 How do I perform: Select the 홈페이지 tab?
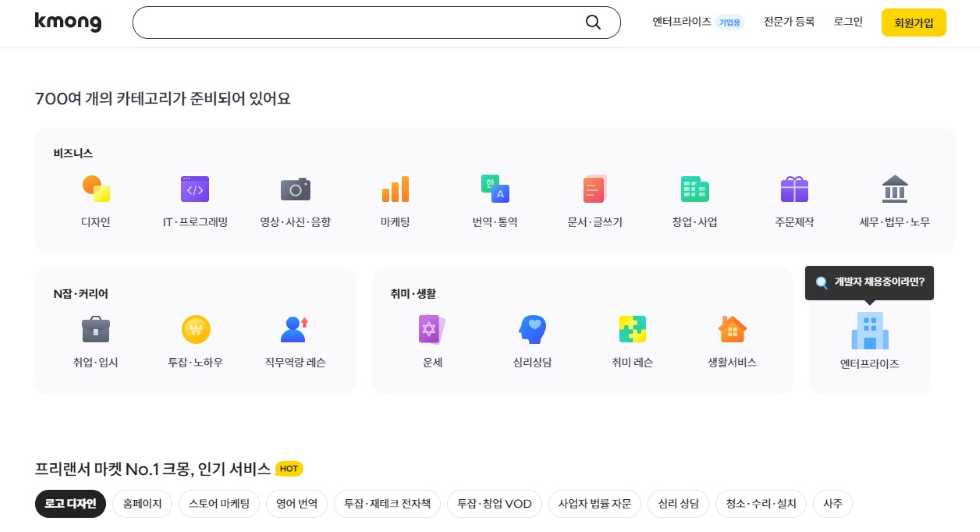142,504
